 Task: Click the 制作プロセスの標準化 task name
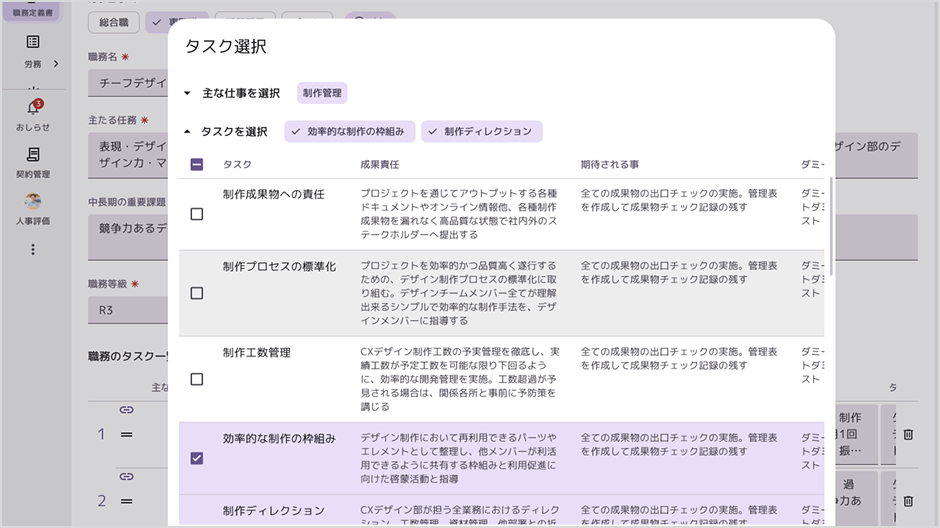[279, 267]
